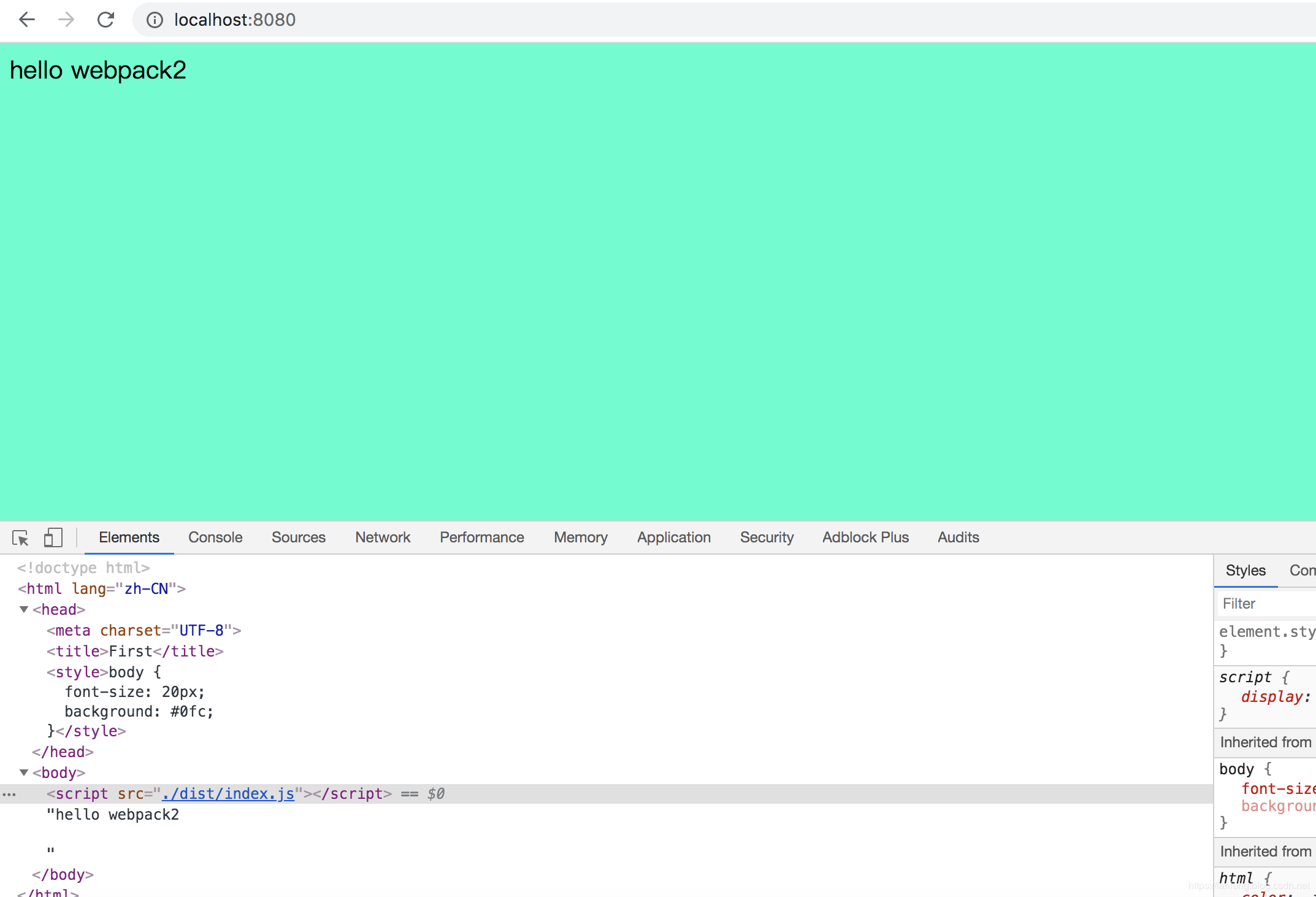
Task: Switch to the Performance tab
Action: [x=481, y=537]
